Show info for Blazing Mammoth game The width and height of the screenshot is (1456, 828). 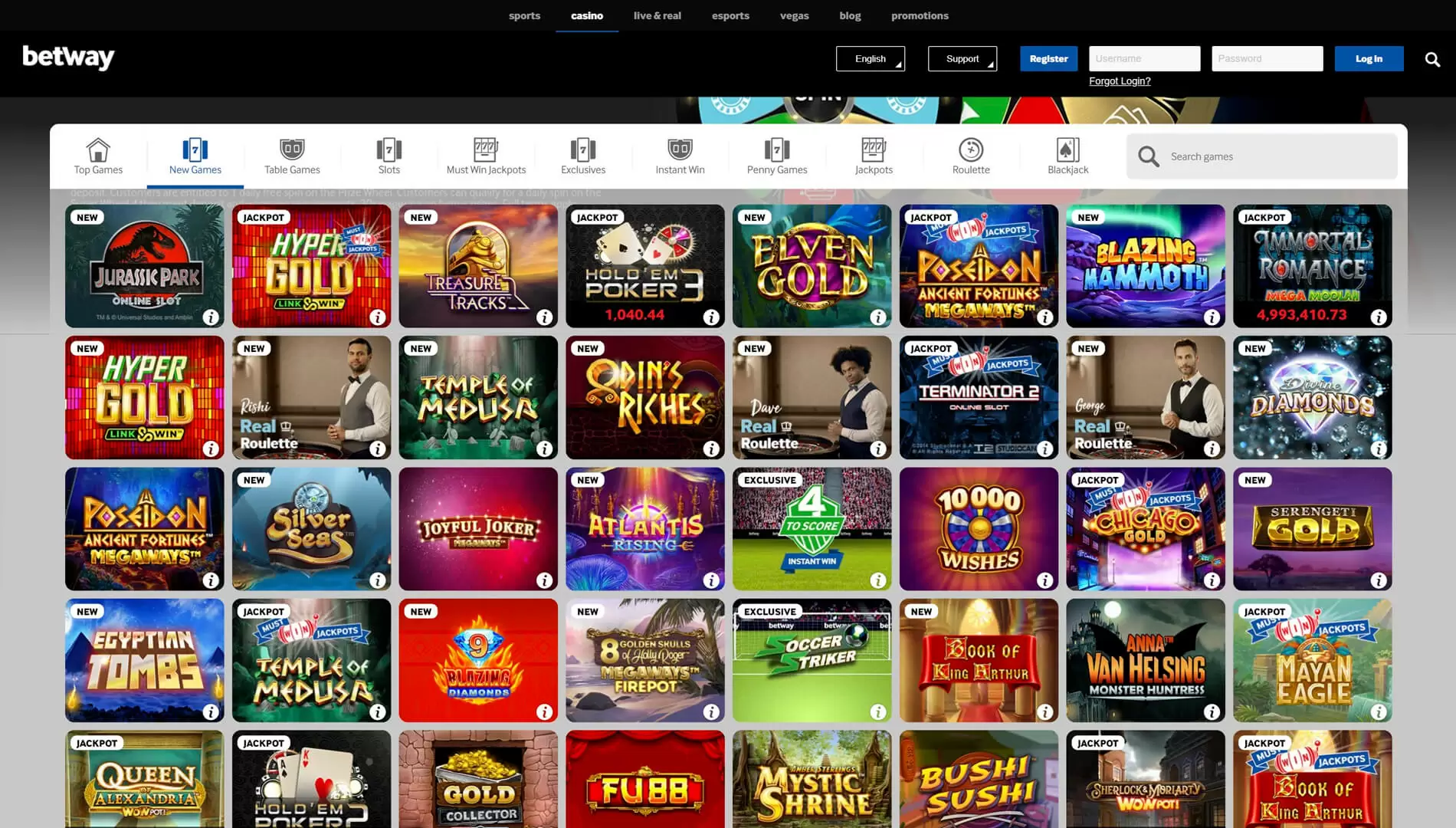click(x=1212, y=317)
